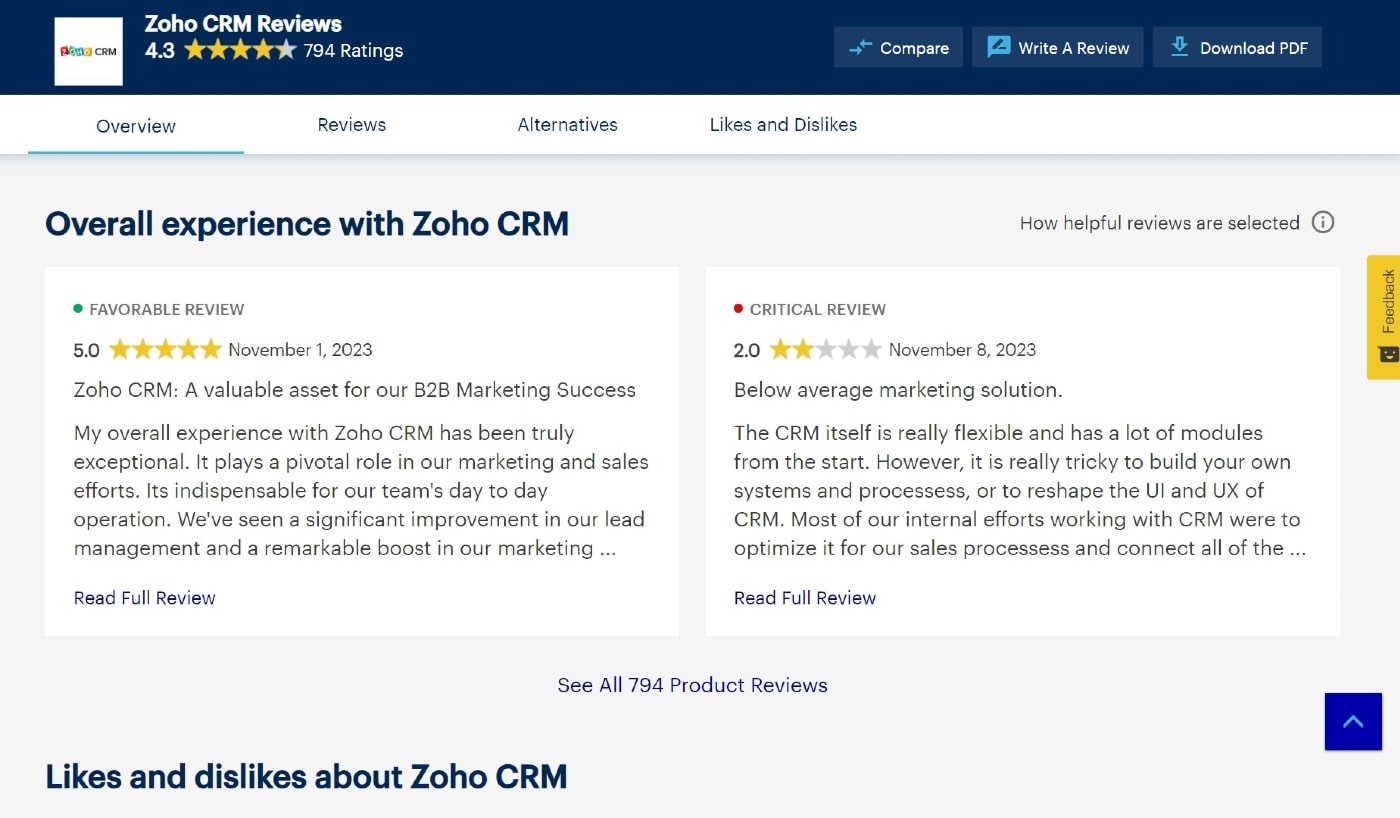Click the two-star rating of critical review
Viewport: 1400px width, 818px height.
coord(825,350)
